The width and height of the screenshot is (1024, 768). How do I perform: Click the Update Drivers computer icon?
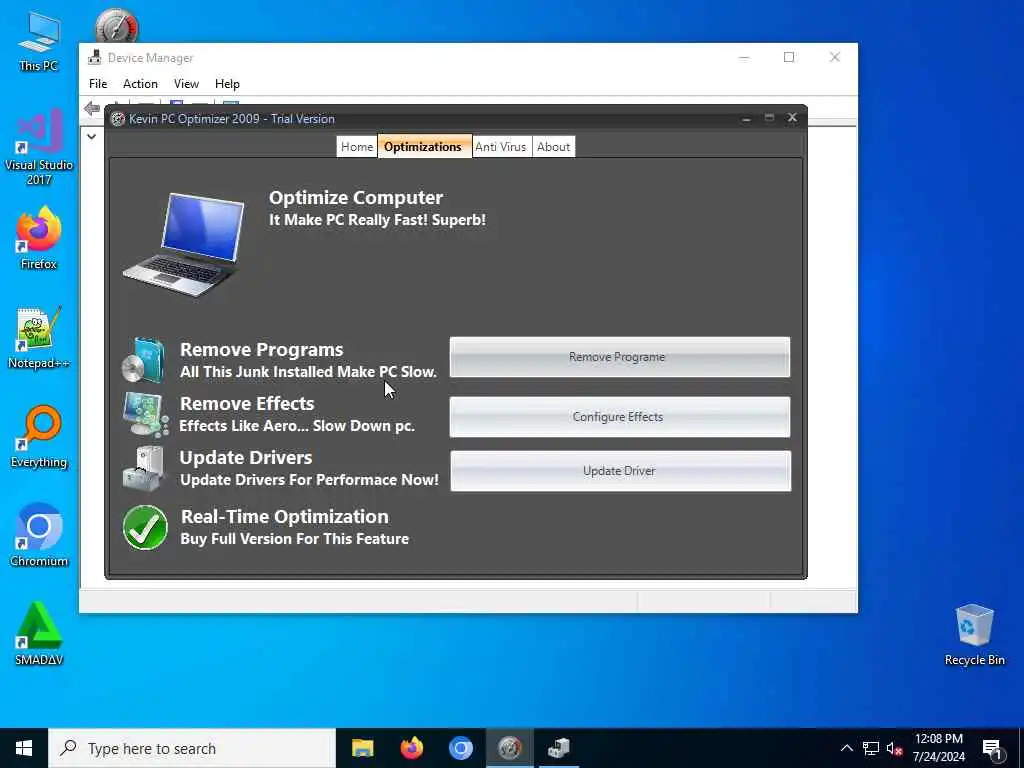pyautogui.click(x=144, y=468)
